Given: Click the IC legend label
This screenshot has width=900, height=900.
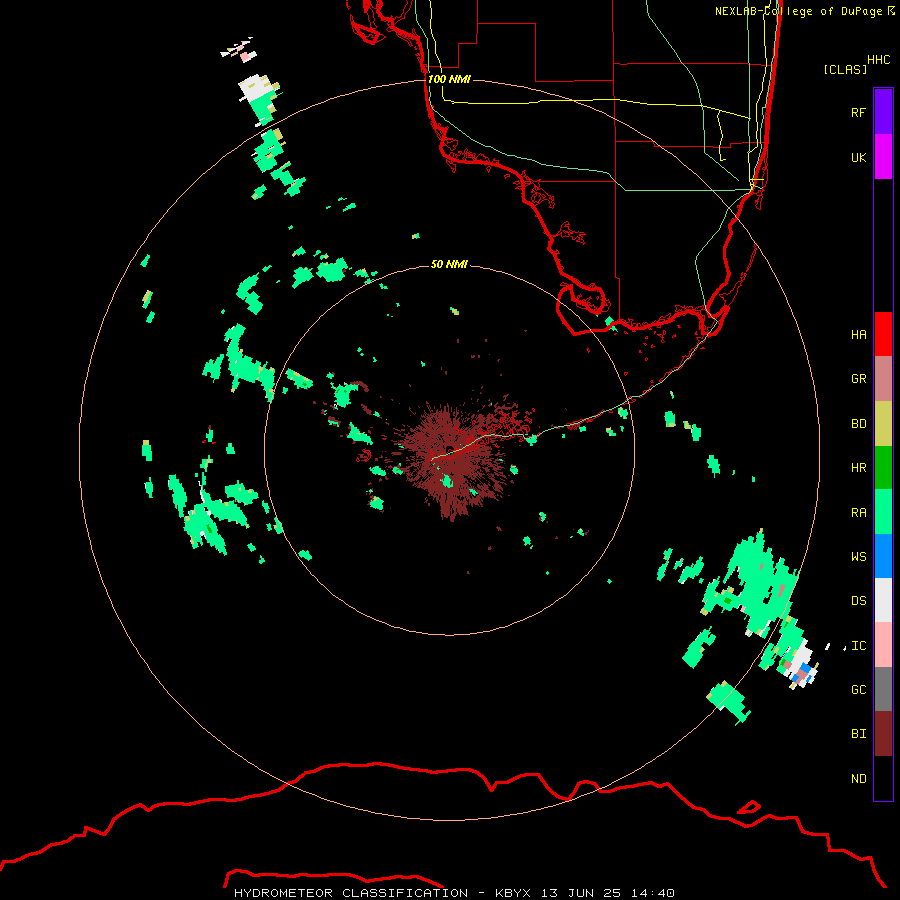Looking at the screenshot, I should coord(858,646).
